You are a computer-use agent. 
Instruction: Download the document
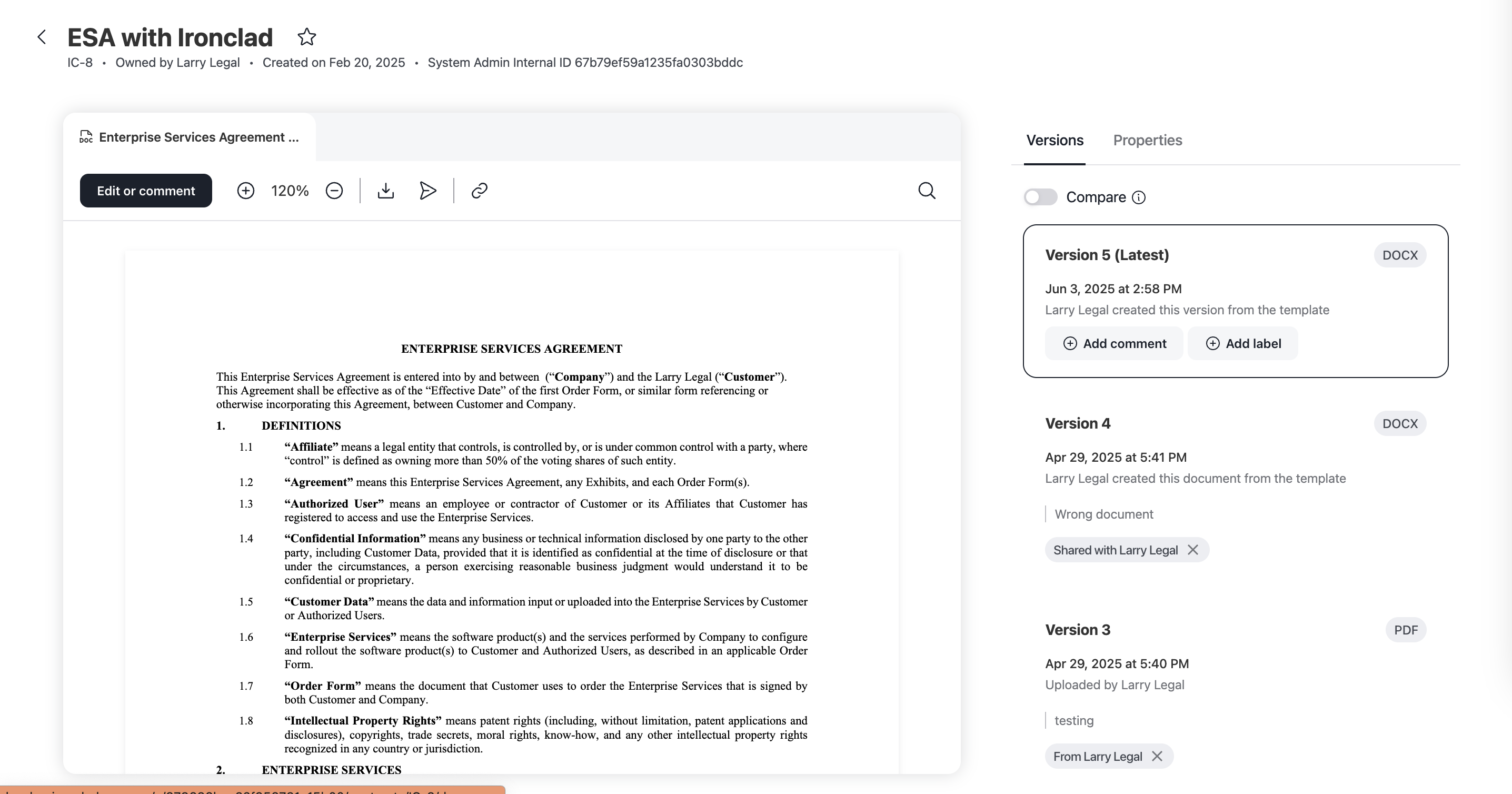pyautogui.click(x=385, y=191)
